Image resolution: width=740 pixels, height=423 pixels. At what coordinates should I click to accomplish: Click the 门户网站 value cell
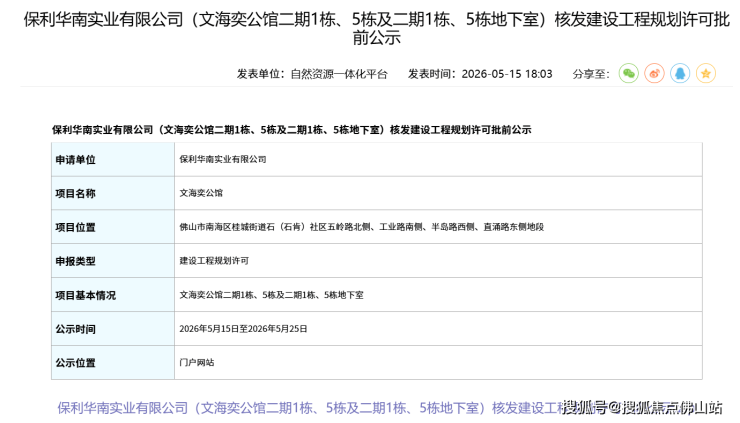pyautogui.click(x=438, y=363)
